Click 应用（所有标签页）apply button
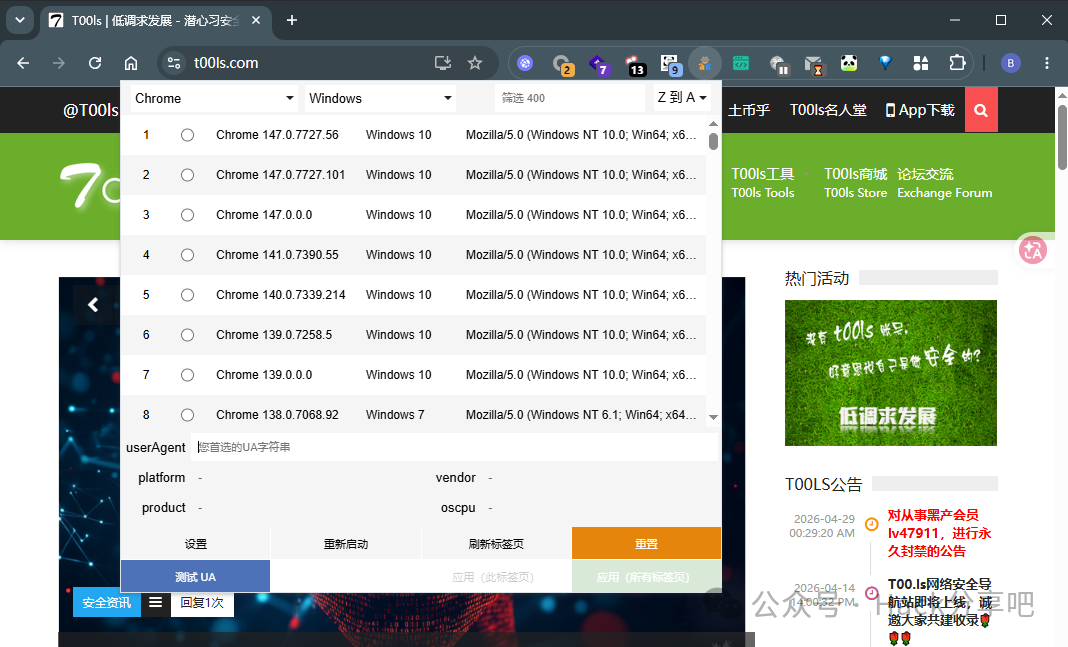The image size is (1068, 647). 644,577
